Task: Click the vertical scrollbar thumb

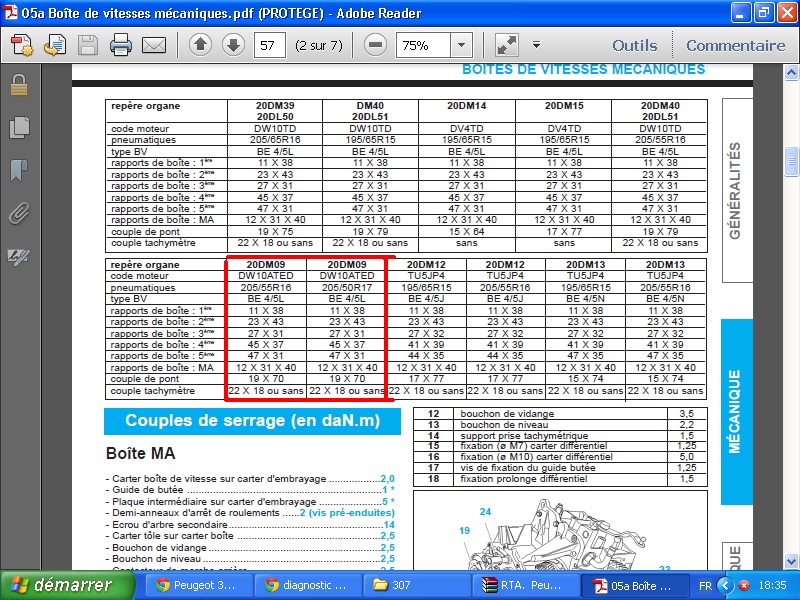Action: pos(791,161)
